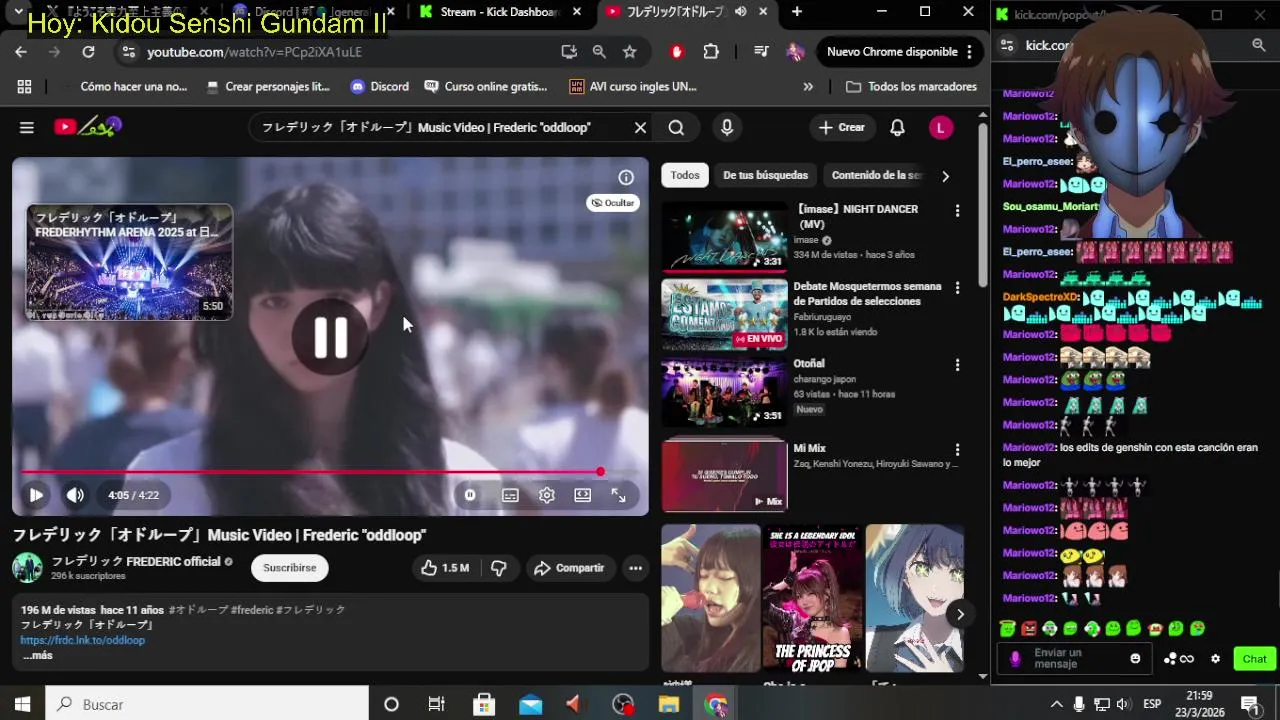
Task: Open File Explorer from the taskbar
Action: (x=669, y=705)
